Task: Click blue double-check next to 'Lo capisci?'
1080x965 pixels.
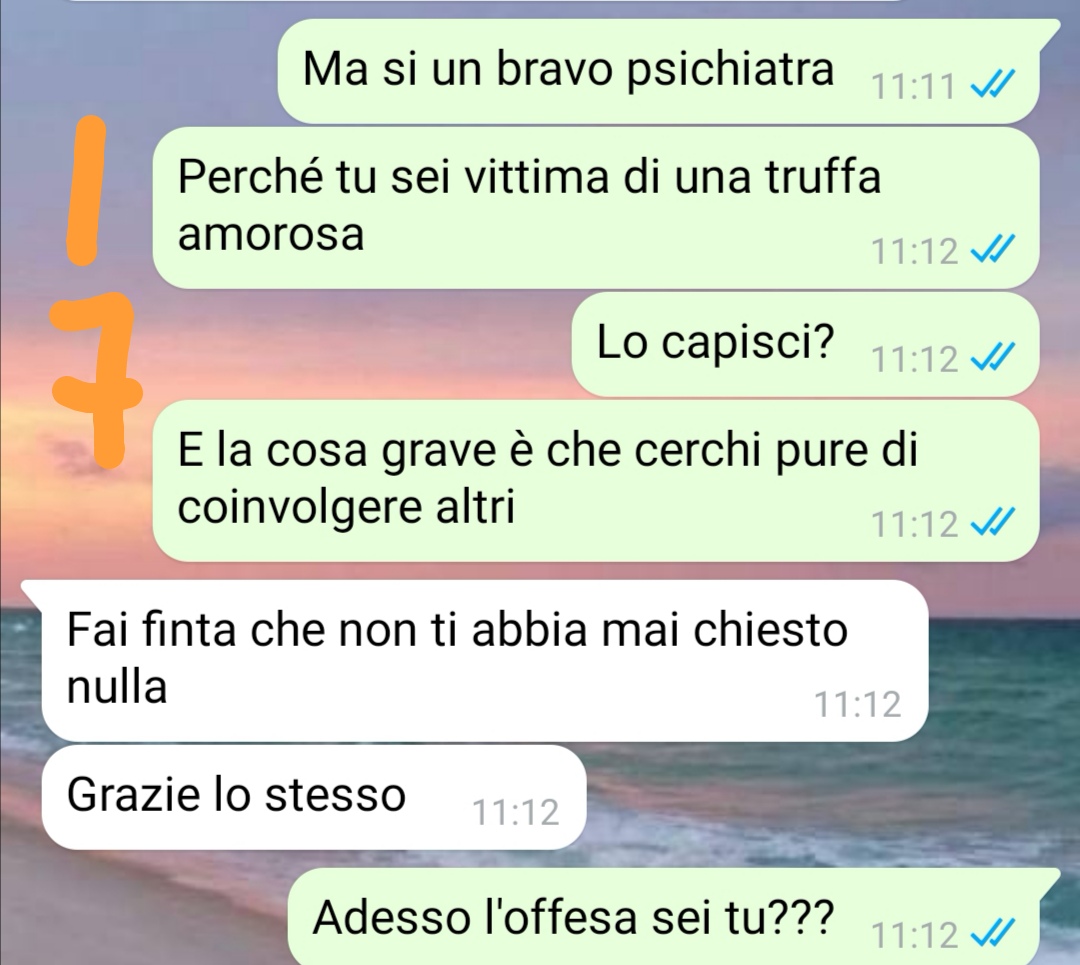Action: 992,358
